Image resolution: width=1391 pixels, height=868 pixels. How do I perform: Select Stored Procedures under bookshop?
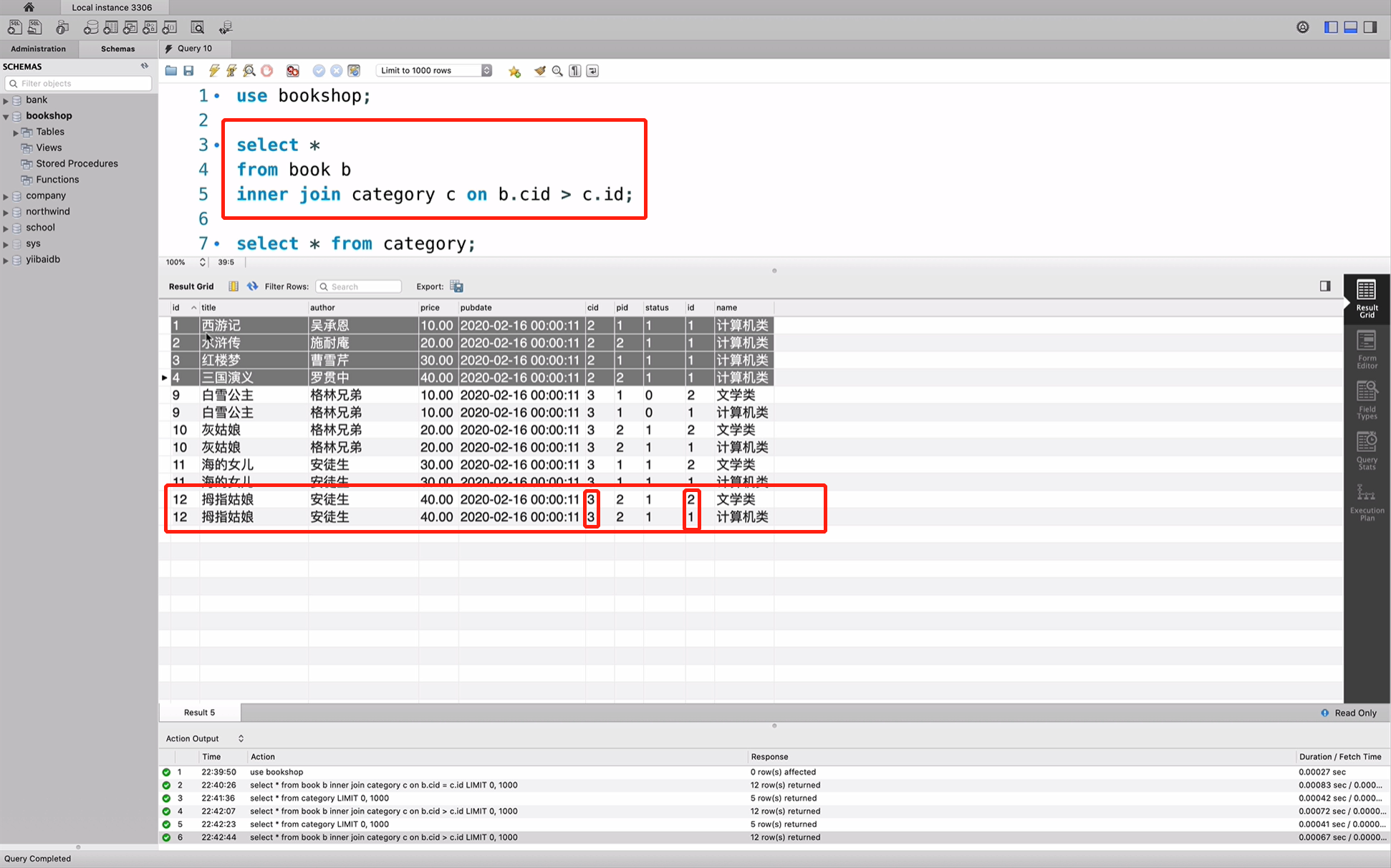(x=77, y=163)
